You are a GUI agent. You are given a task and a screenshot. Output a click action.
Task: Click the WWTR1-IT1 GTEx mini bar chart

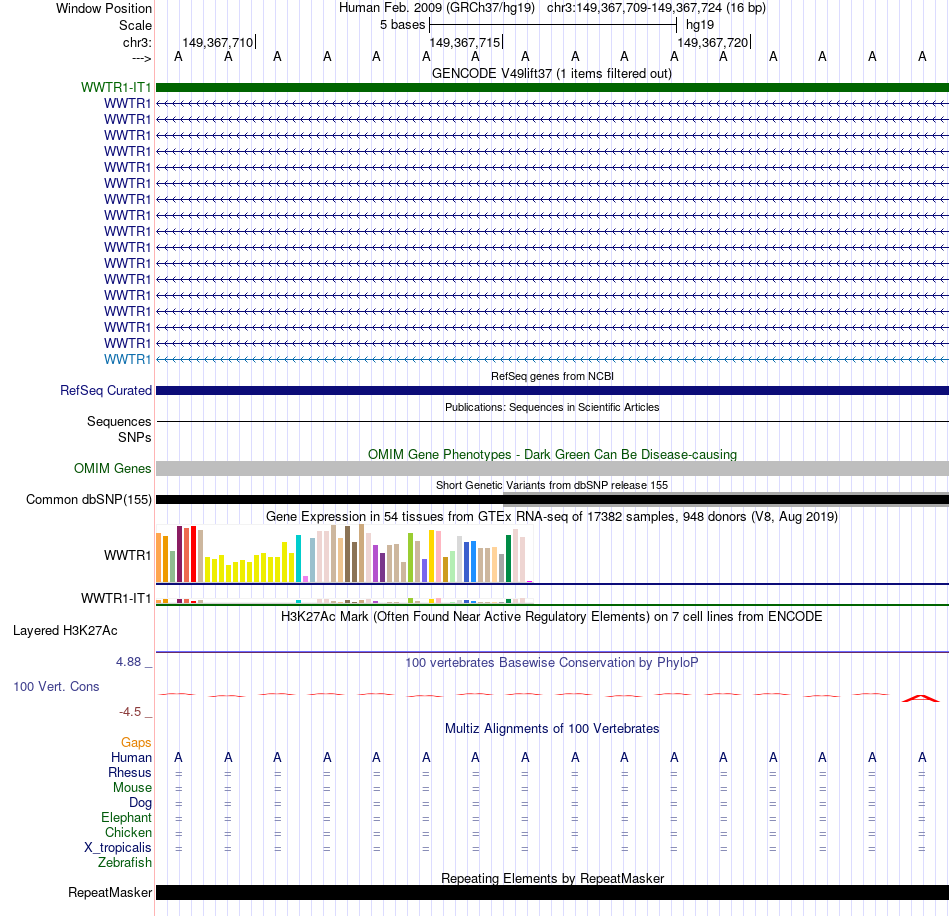(x=344, y=600)
